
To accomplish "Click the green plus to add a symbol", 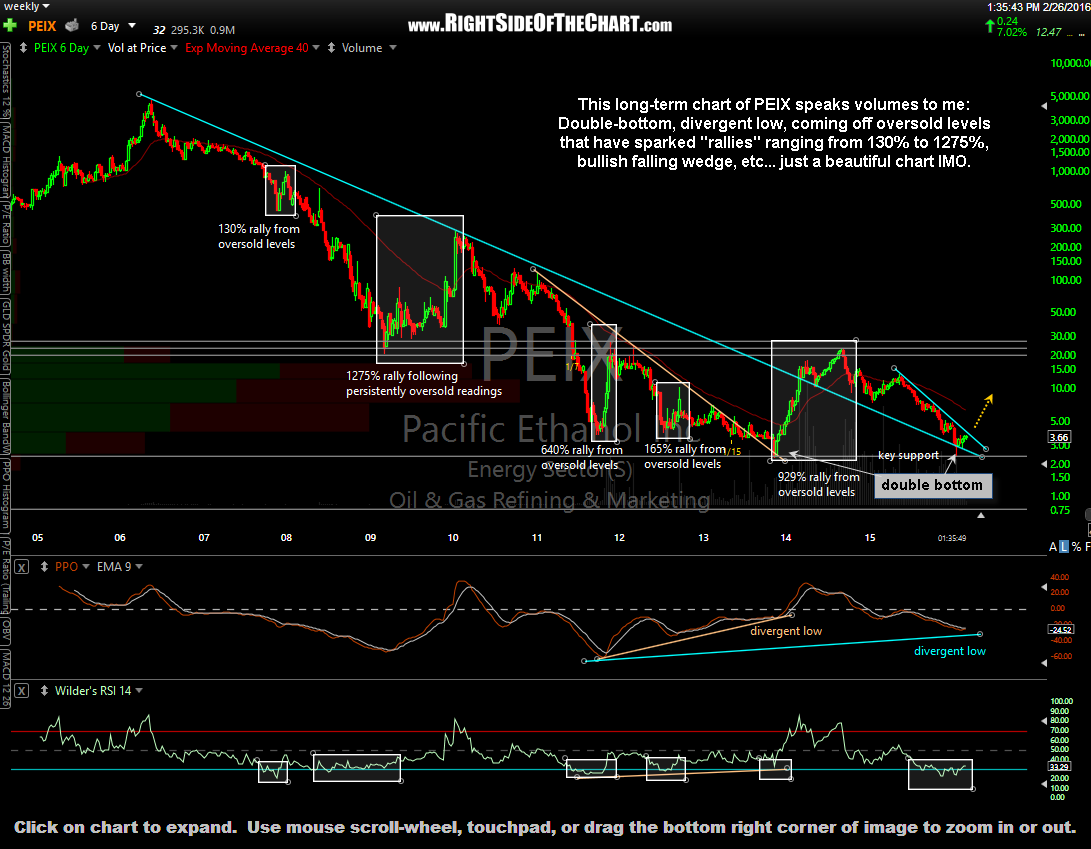I will coord(10,25).
